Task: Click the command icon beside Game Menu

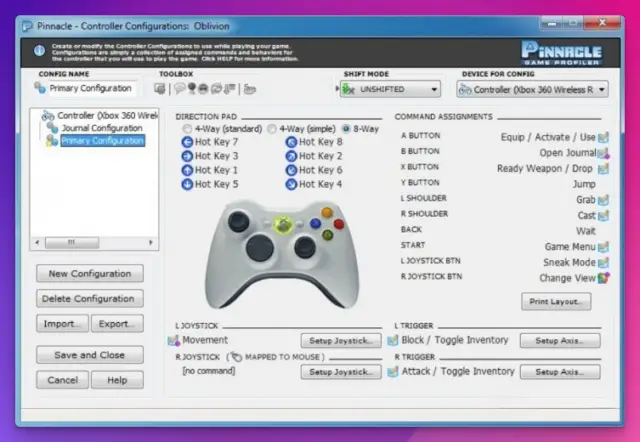Action: (603, 247)
